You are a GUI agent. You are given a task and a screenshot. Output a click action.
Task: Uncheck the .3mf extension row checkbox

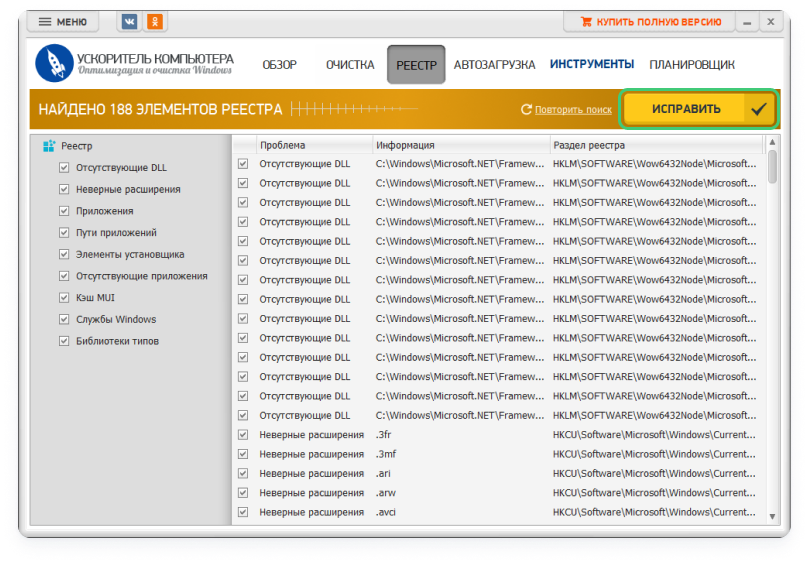click(243, 454)
